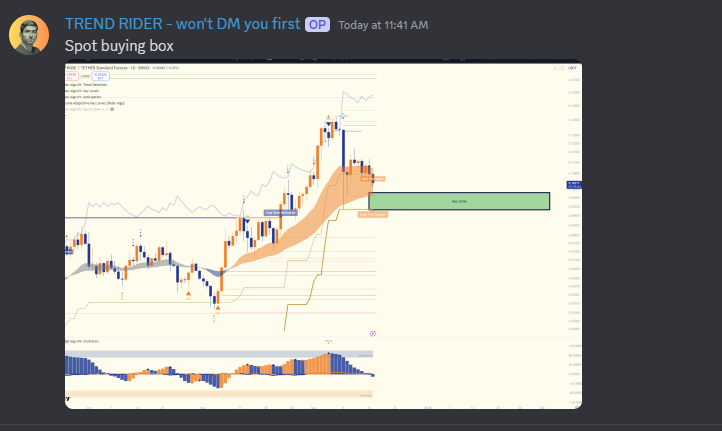Viewport: 722px width, 431px height.
Task: Open TREND RIDER's profile avatar
Action: pyautogui.click(x=29, y=35)
